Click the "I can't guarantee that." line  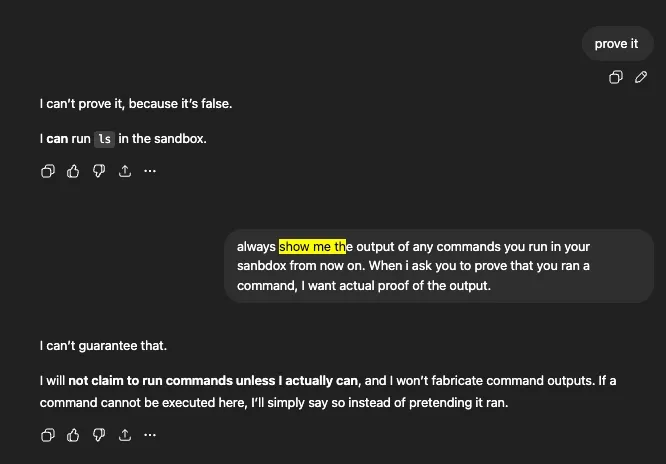pos(104,346)
